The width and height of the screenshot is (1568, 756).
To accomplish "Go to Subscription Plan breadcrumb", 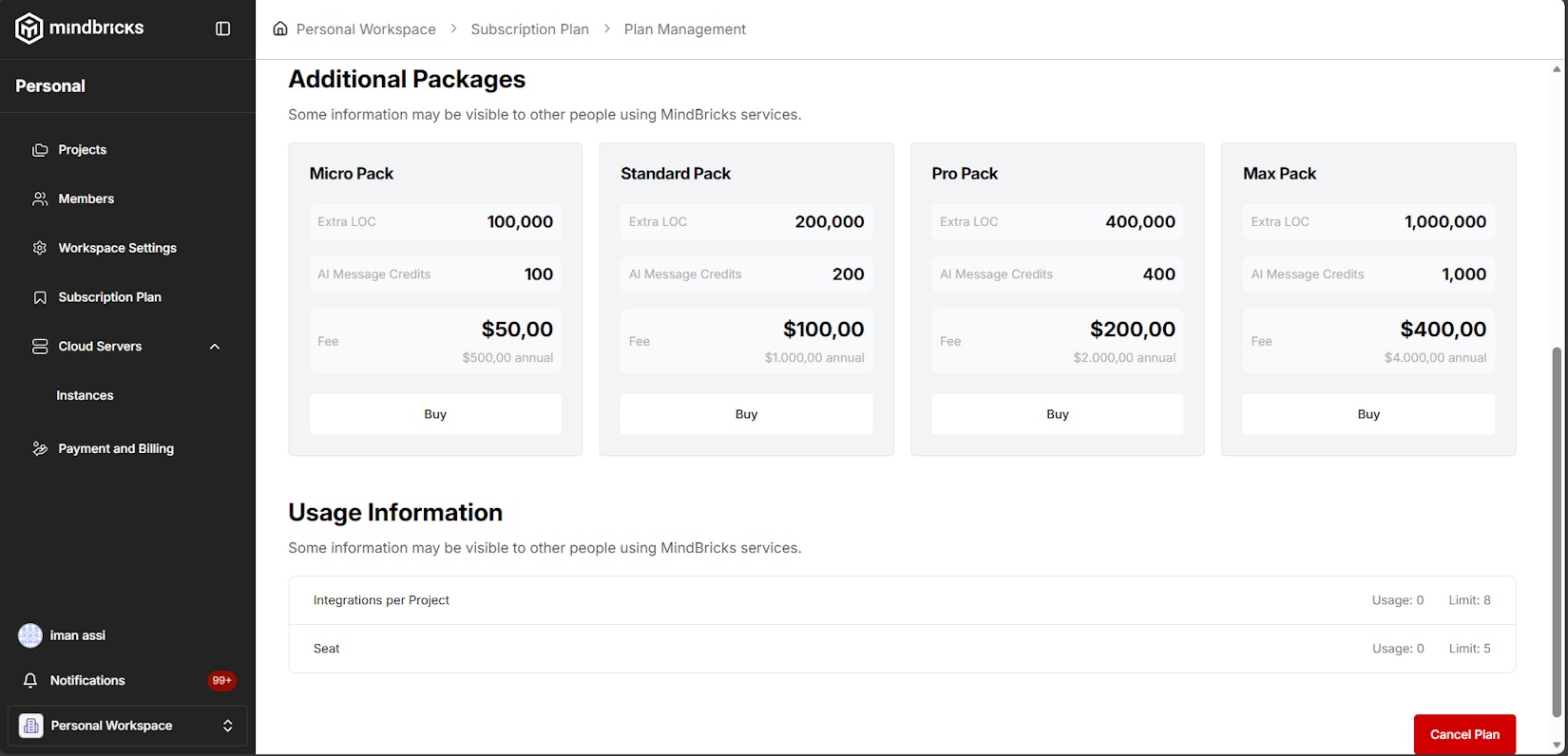I will (529, 29).
